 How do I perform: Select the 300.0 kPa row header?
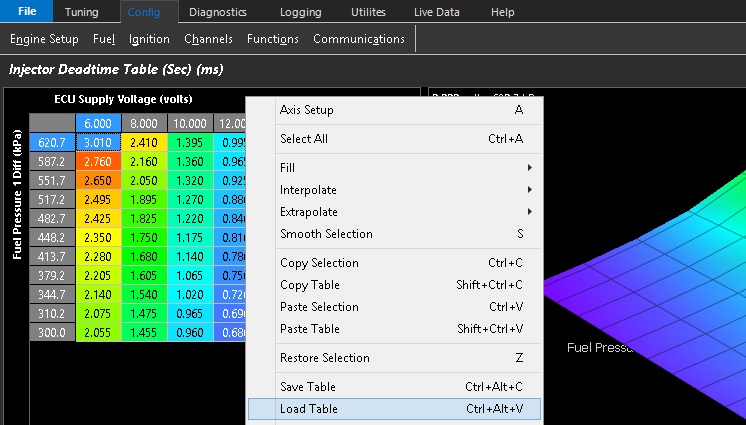tap(52, 332)
